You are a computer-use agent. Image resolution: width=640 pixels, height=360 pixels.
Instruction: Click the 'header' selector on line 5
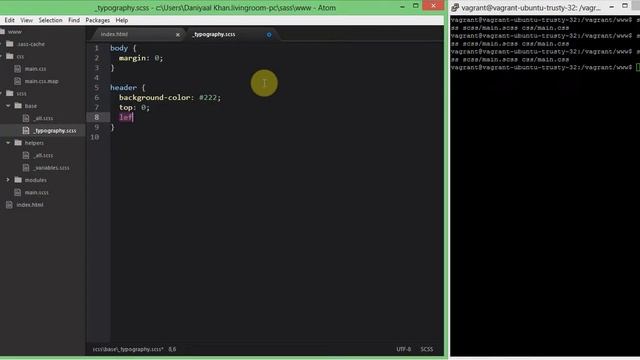tap(123, 87)
